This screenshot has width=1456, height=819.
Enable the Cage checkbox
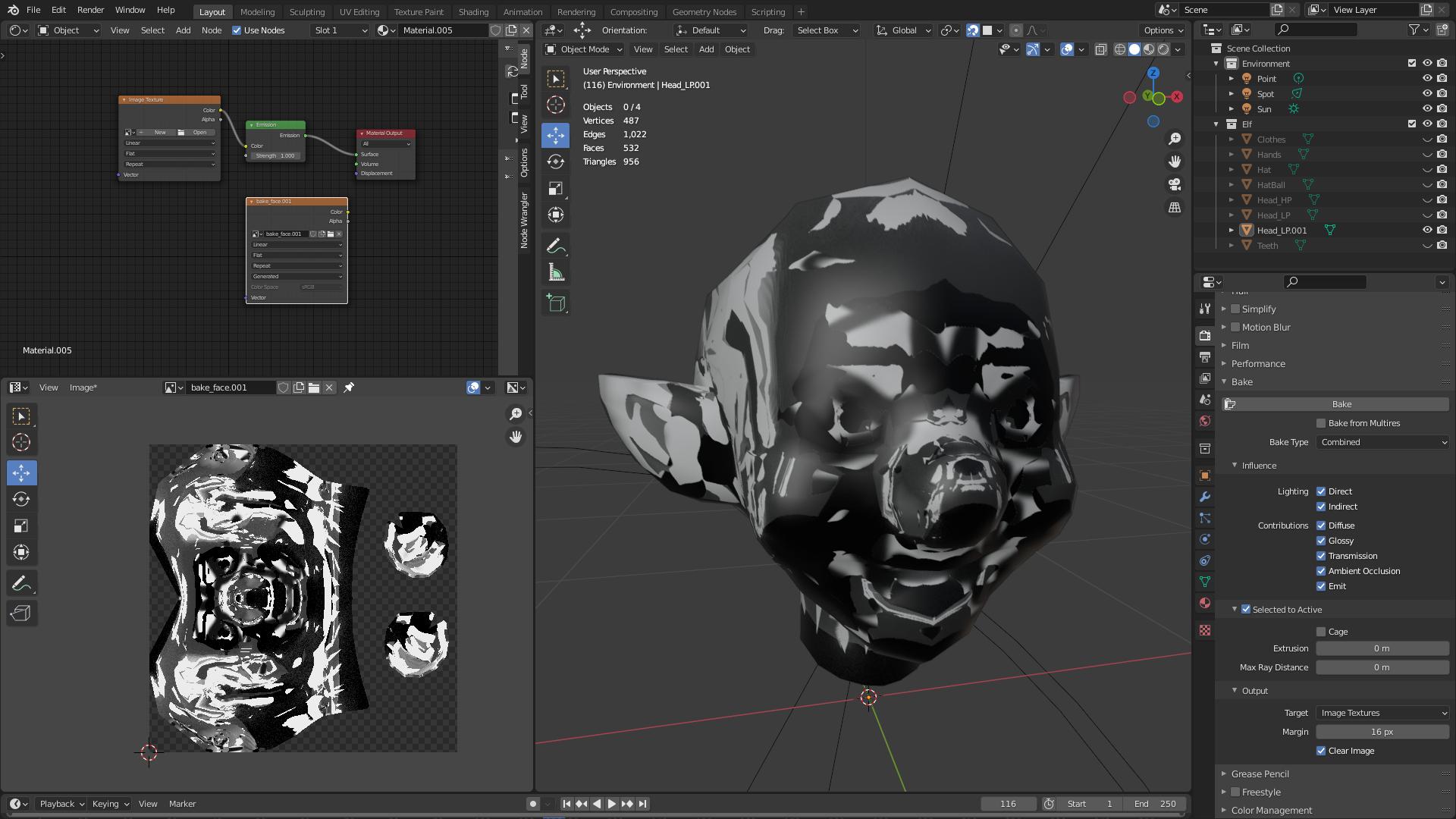coord(1321,632)
